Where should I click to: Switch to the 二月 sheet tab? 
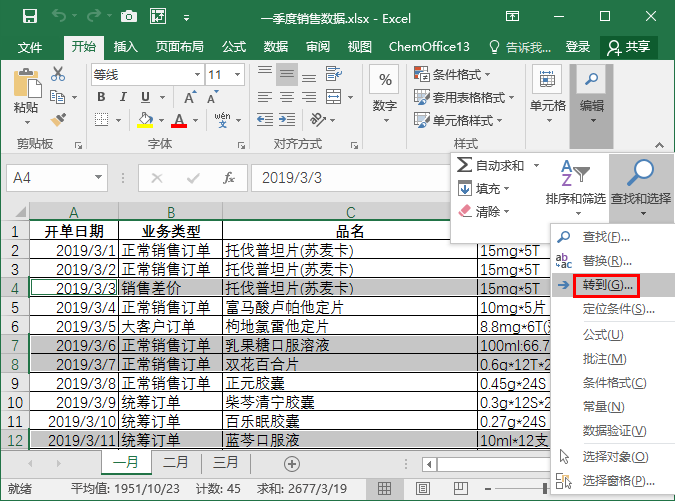click(176, 463)
